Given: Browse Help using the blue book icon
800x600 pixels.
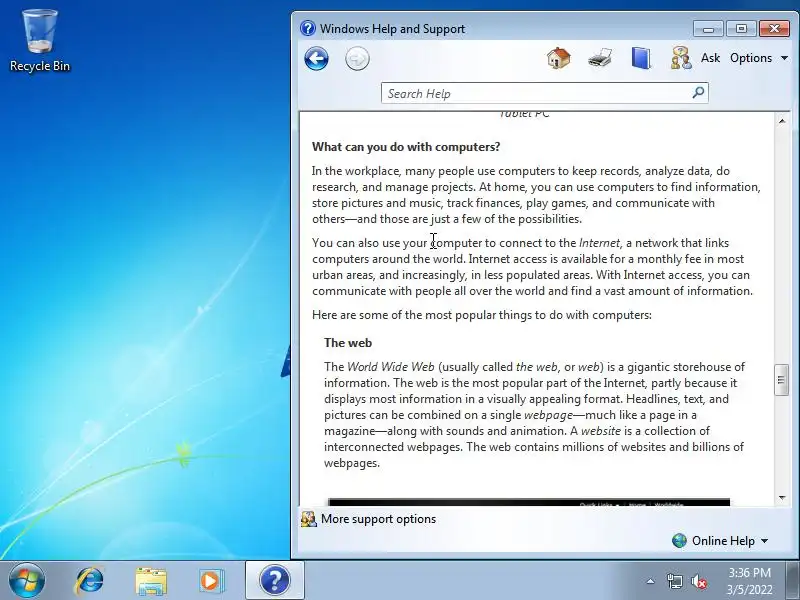Looking at the screenshot, I should pos(641,58).
